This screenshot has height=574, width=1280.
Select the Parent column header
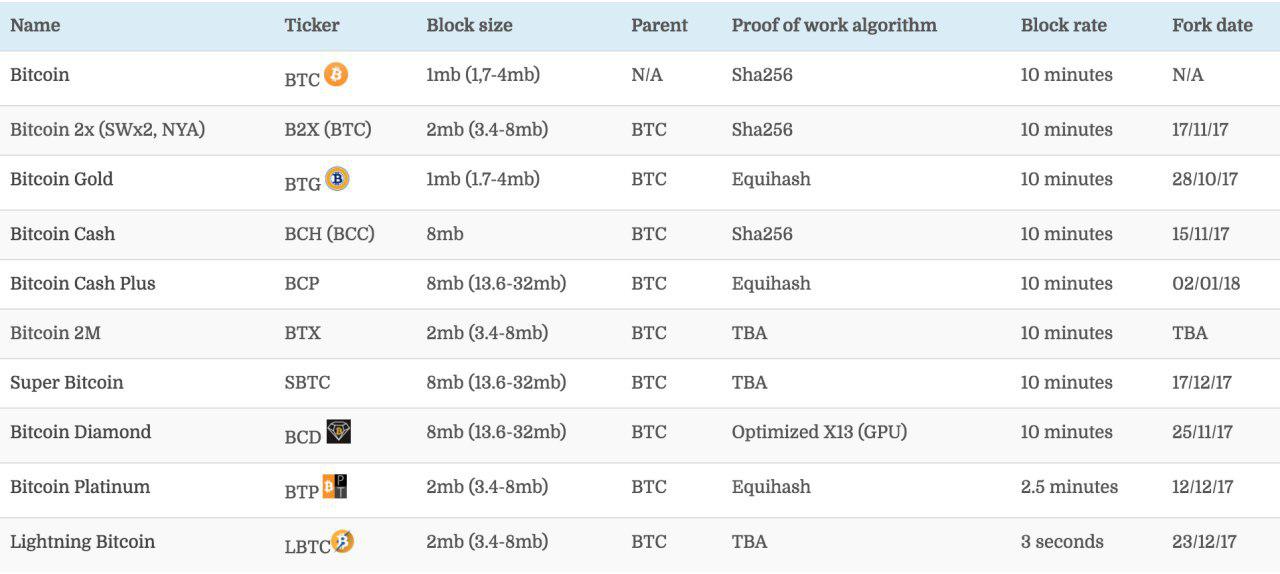[x=659, y=26]
